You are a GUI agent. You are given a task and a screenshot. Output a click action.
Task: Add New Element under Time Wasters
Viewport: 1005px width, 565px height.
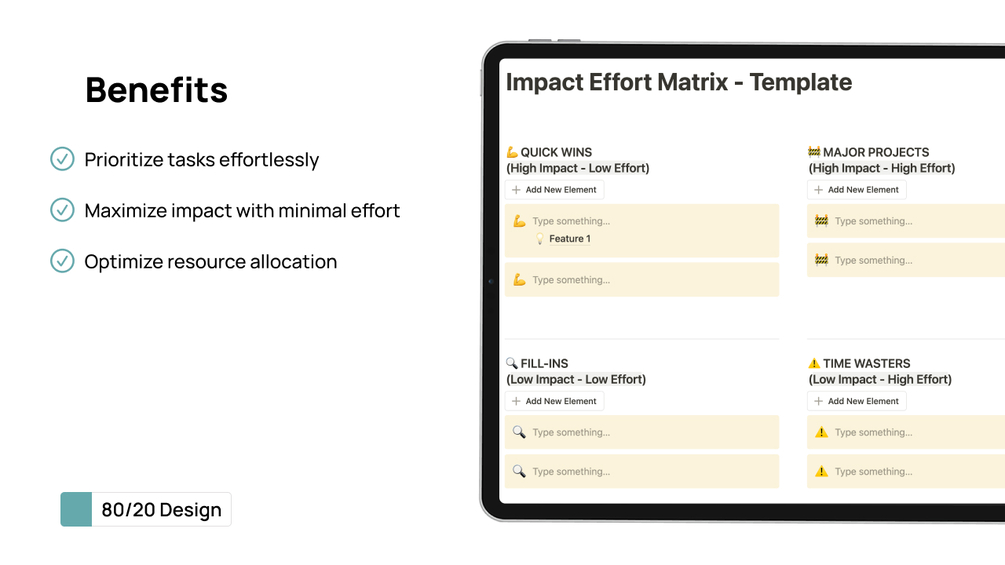click(x=856, y=401)
